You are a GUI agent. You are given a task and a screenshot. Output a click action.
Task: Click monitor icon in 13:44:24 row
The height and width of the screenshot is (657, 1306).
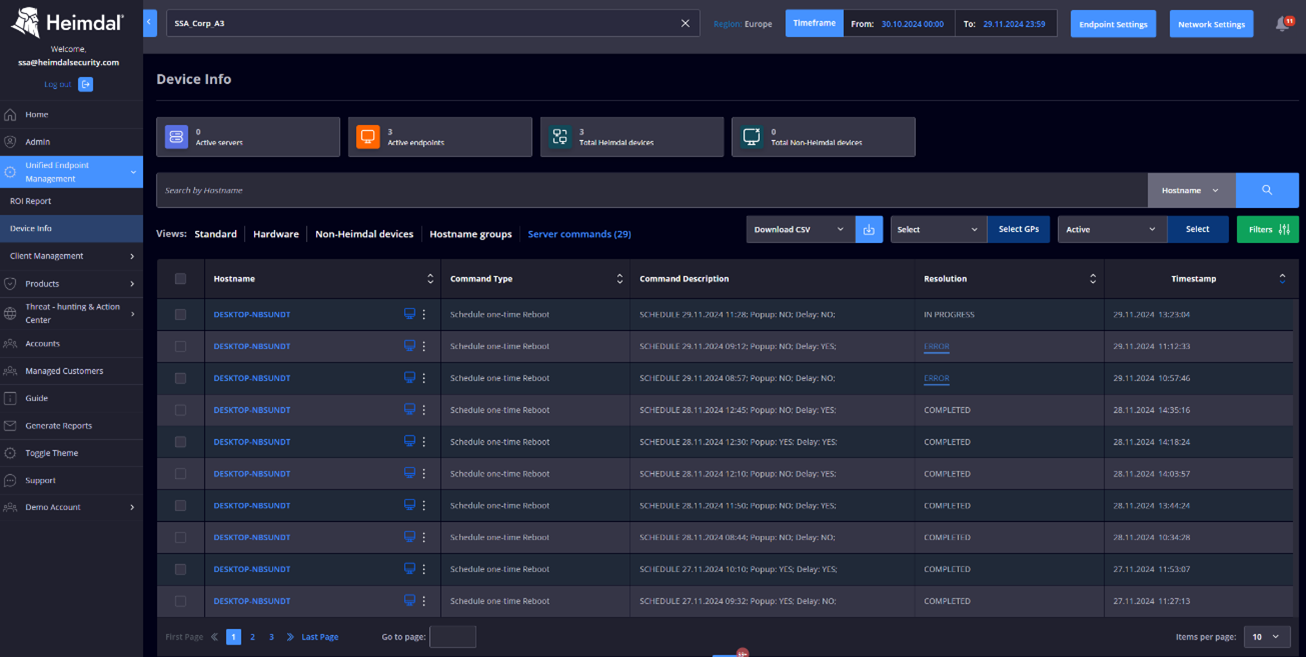(x=409, y=505)
